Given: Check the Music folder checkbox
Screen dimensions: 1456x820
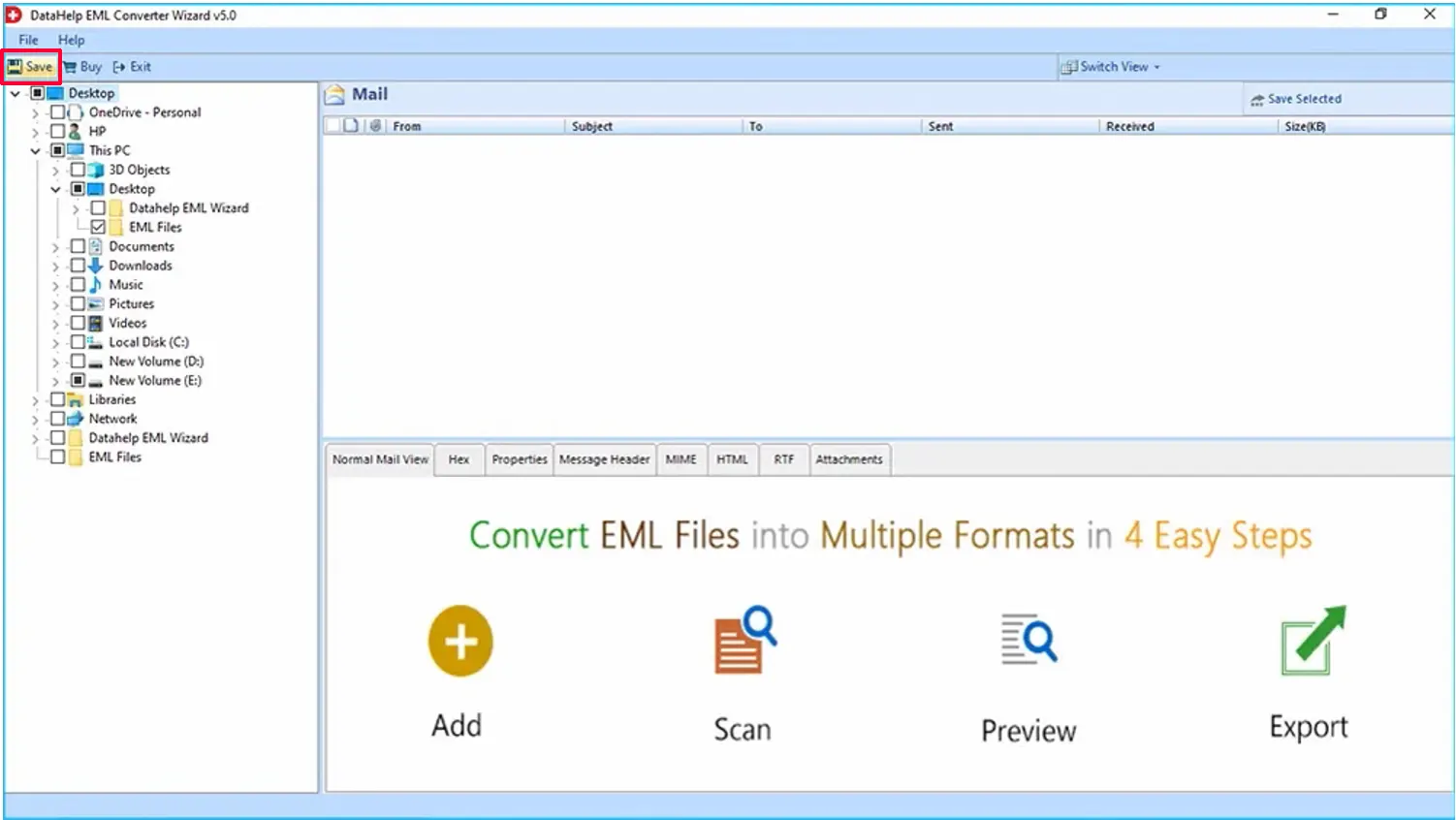Looking at the screenshot, I should tap(78, 285).
